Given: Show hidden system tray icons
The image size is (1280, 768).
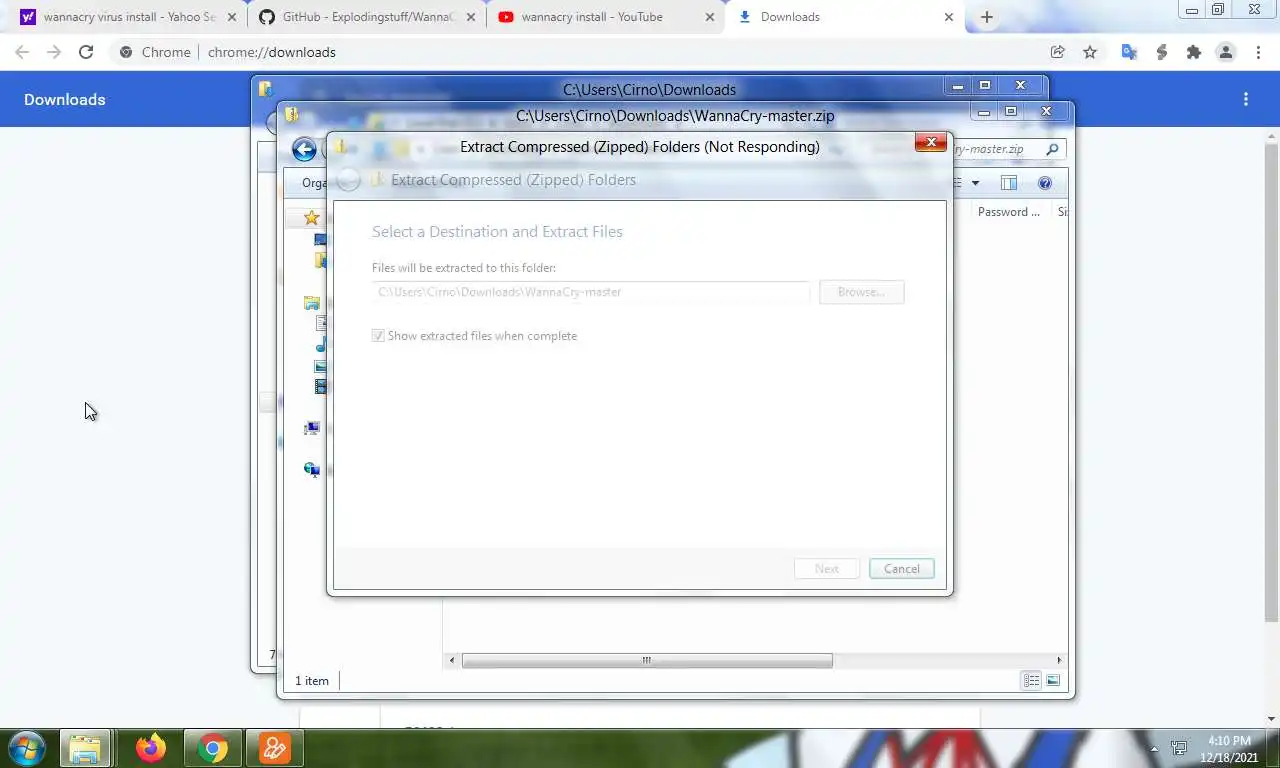Looking at the screenshot, I should click(x=1155, y=749).
